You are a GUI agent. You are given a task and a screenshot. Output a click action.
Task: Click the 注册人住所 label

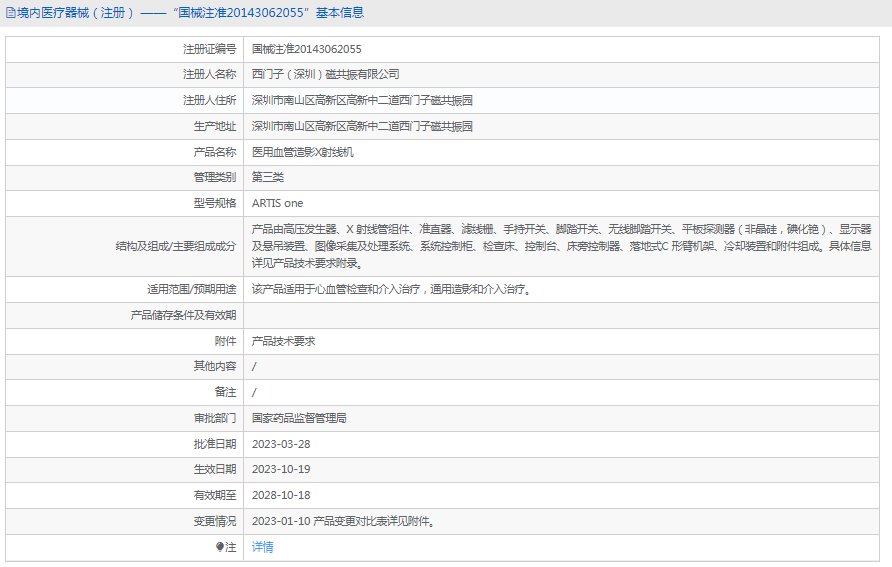click(x=209, y=100)
